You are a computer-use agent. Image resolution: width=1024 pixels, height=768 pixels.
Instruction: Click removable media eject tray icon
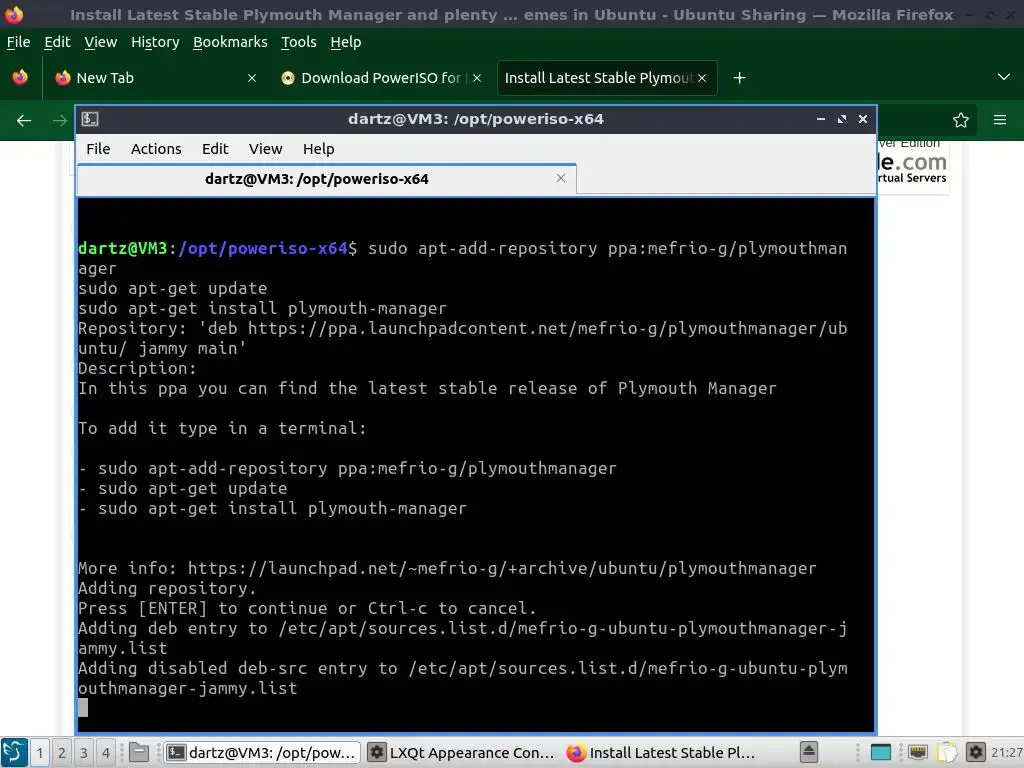808,752
